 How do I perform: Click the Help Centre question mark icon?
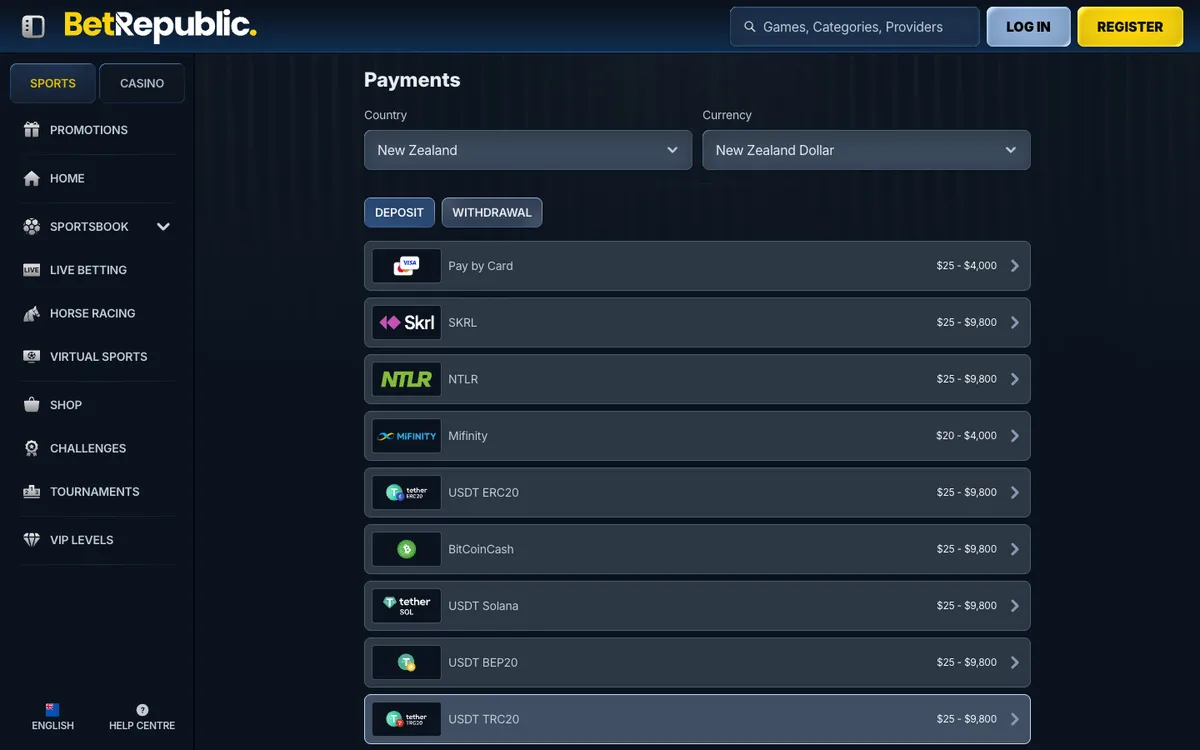[x=142, y=710]
